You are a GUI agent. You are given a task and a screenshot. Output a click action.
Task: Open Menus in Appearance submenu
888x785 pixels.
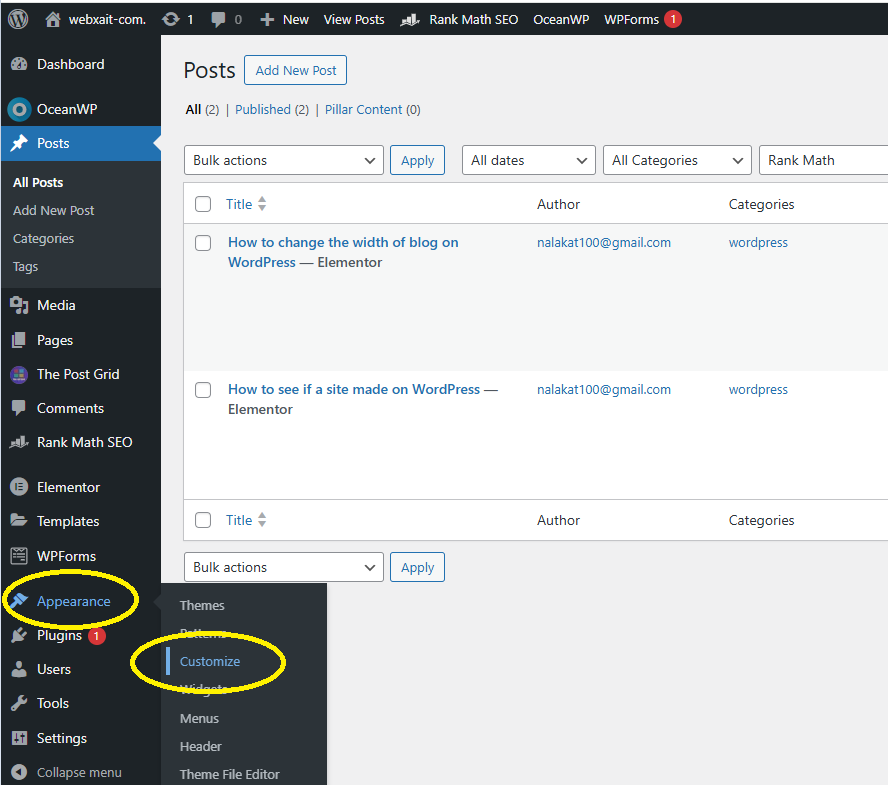click(x=199, y=718)
